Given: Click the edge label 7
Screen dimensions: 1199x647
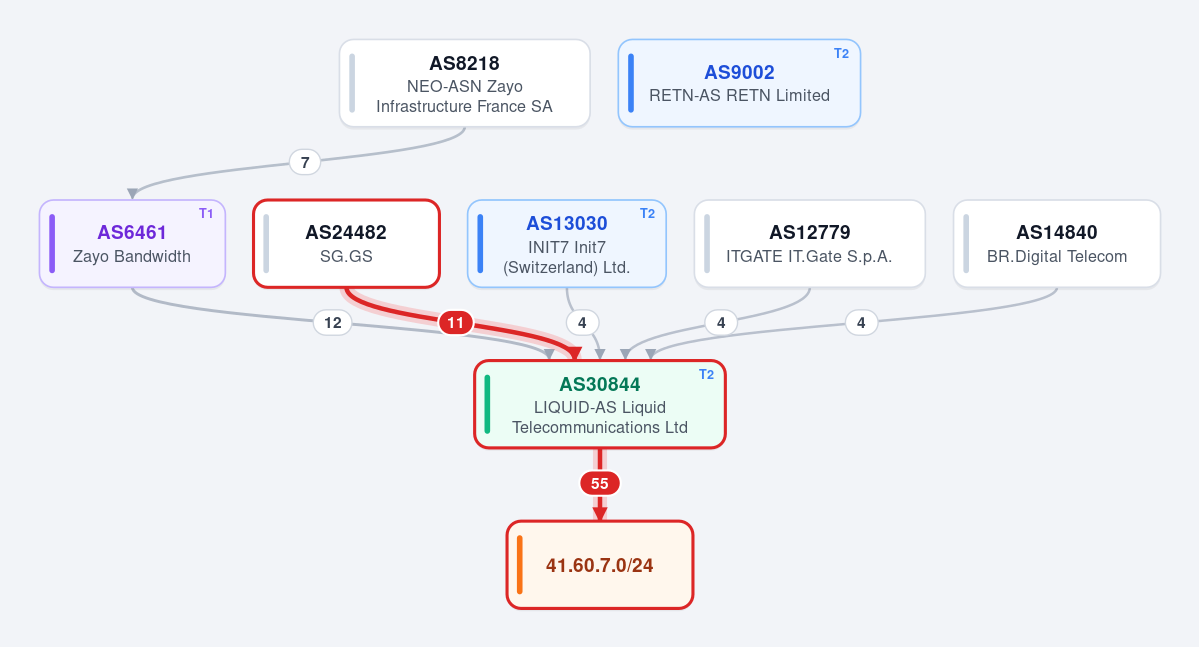Looking at the screenshot, I should pyautogui.click(x=305, y=162).
